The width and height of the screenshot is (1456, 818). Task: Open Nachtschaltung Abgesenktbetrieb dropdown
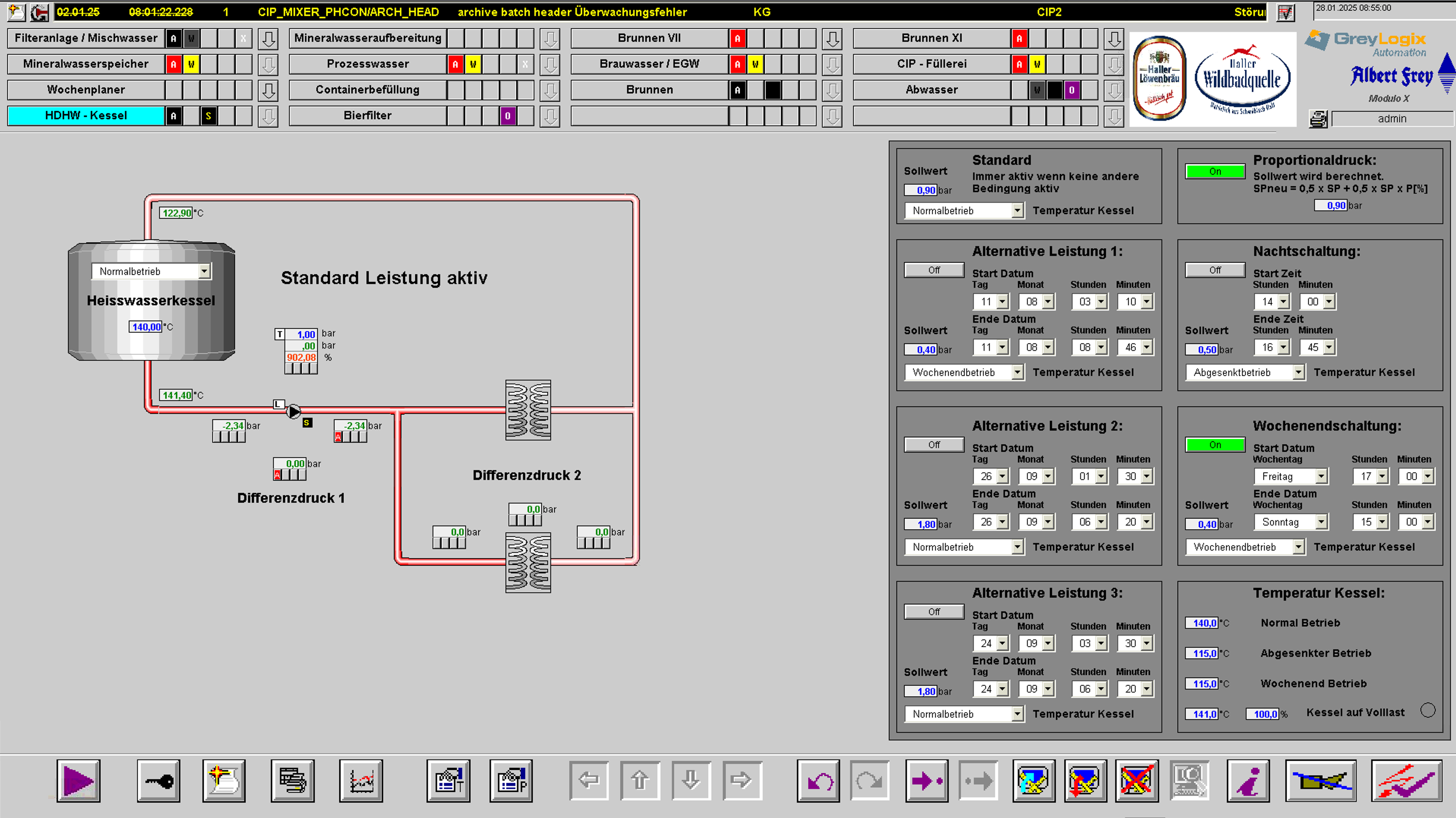click(x=1298, y=372)
